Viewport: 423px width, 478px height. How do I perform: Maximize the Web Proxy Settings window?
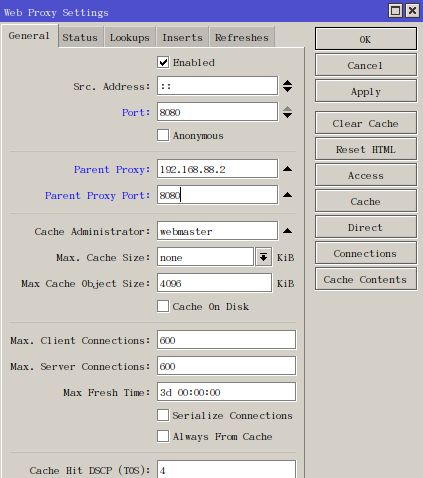[x=395, y=11]
